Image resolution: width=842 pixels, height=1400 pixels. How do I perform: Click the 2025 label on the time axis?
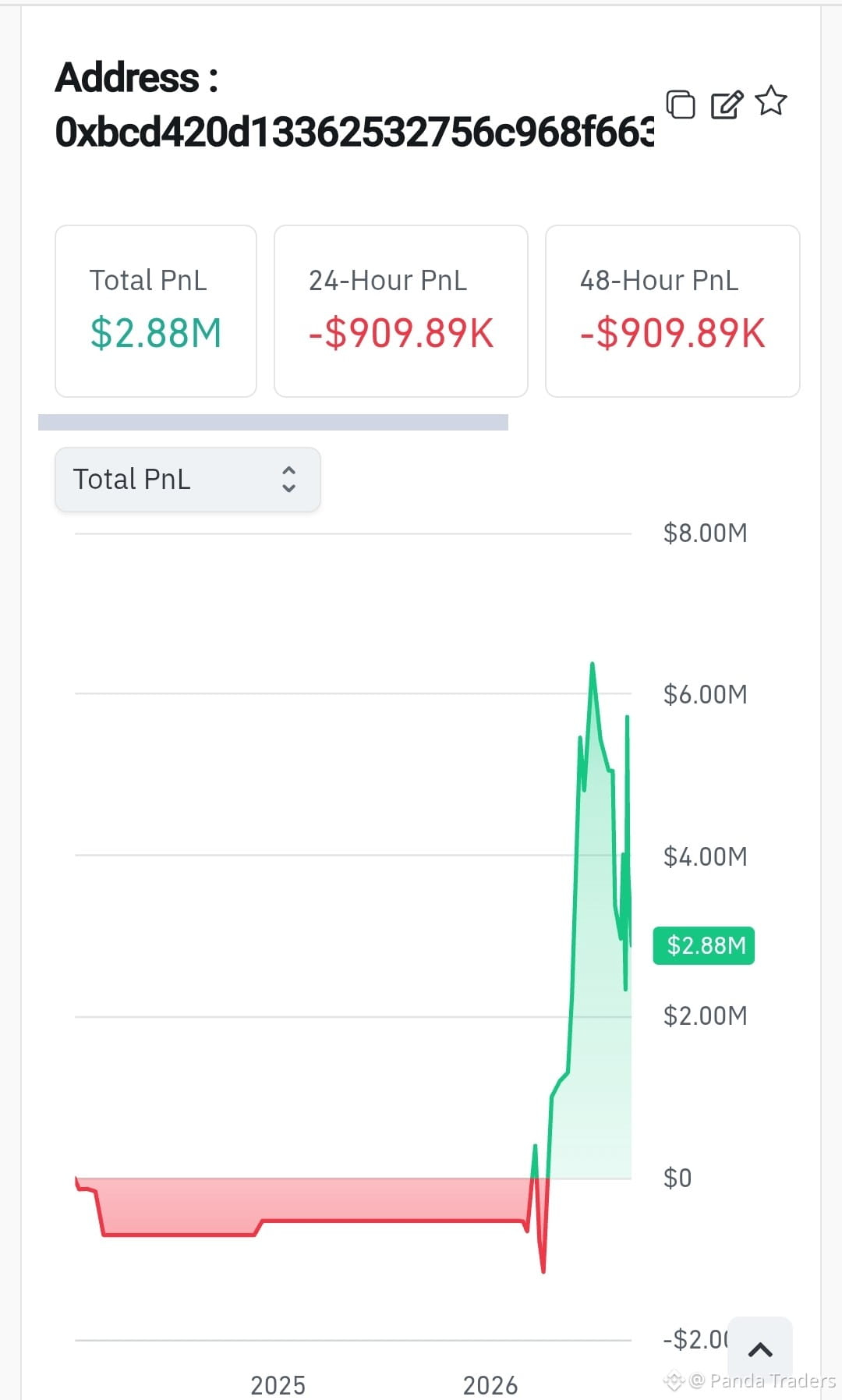pyautogui.click(x=278, y=1385)
